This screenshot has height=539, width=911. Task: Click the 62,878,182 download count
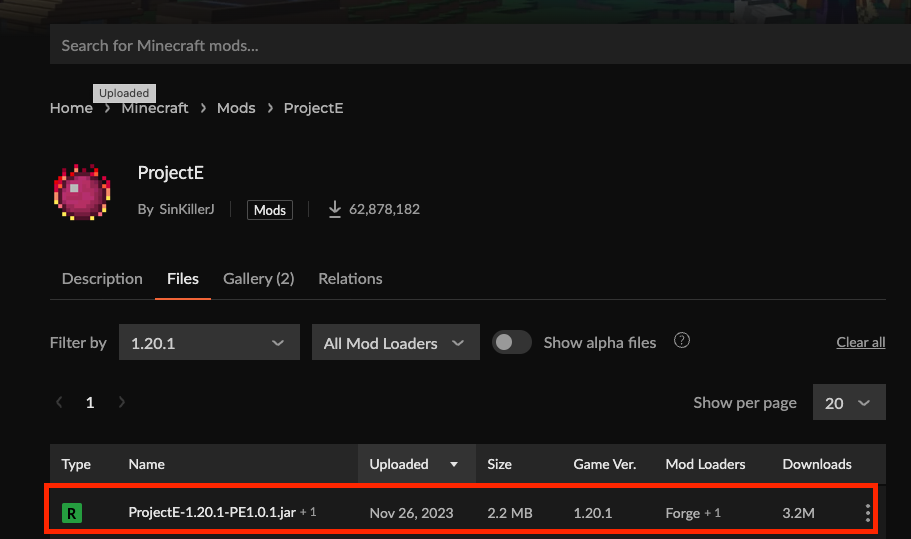[x=384, y=209]
